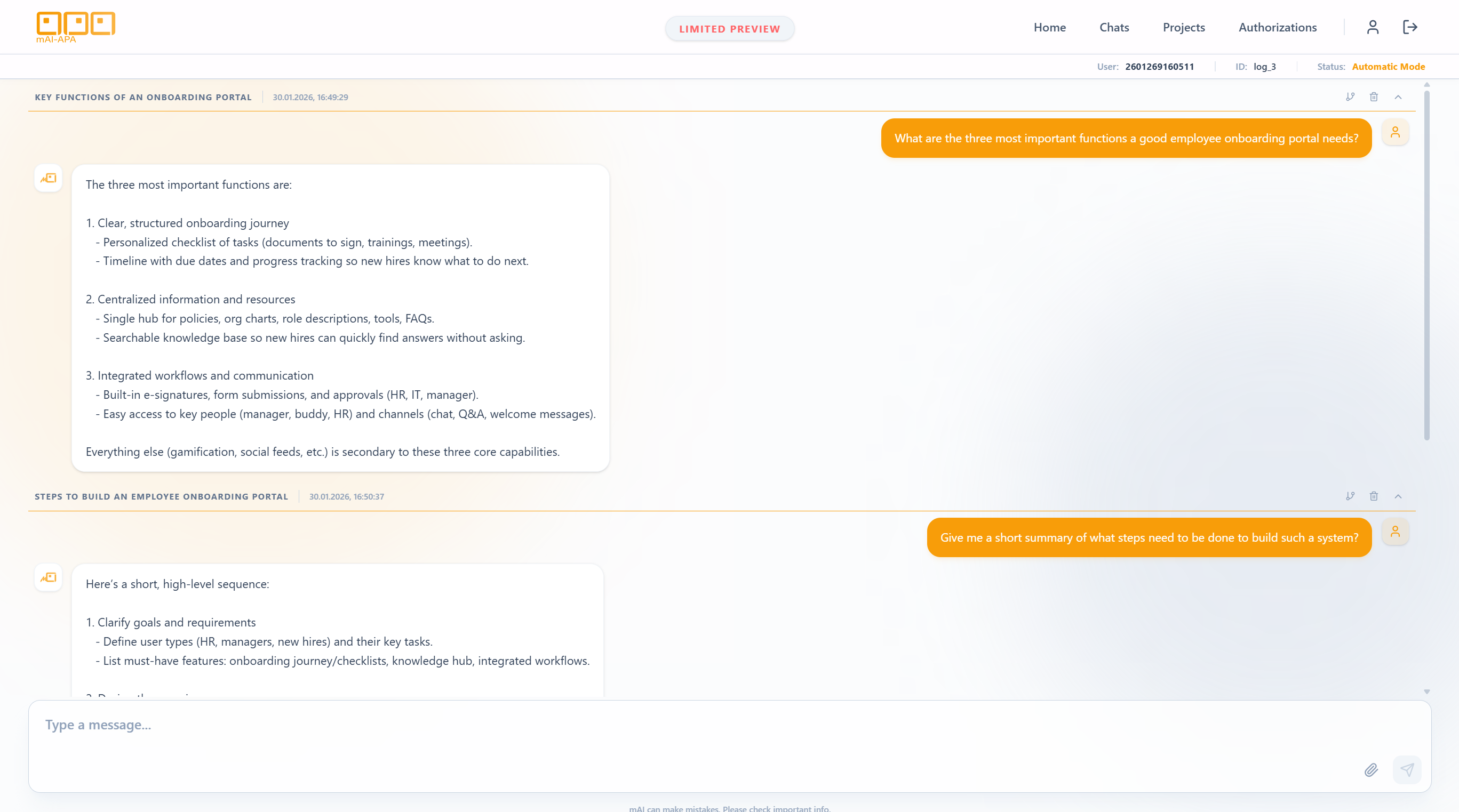Delete Steps to Build chat via trash icon
Image resolution: width=1459 pixels, height=812 pixels.
[x=1374, y=496]
